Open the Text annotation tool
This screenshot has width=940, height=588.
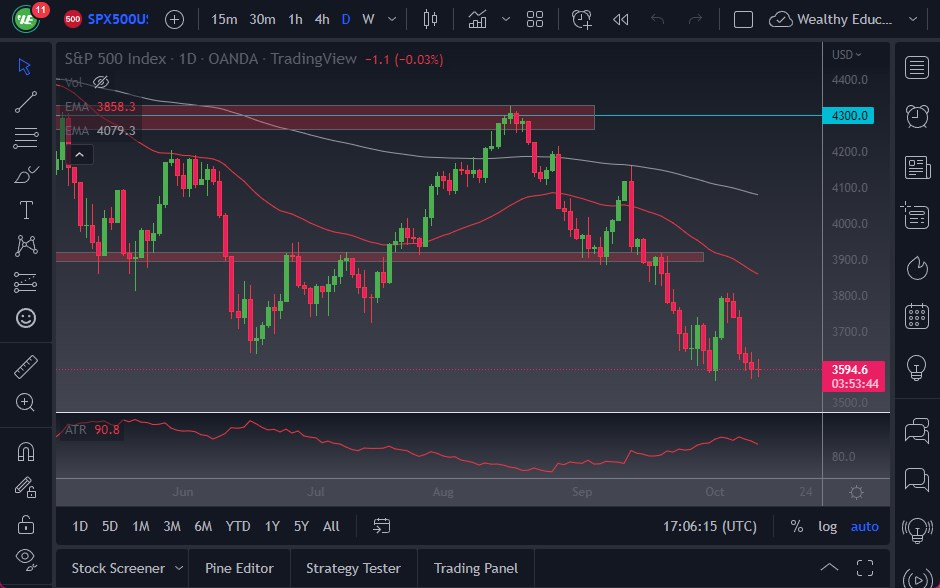[x=25, y=209]
